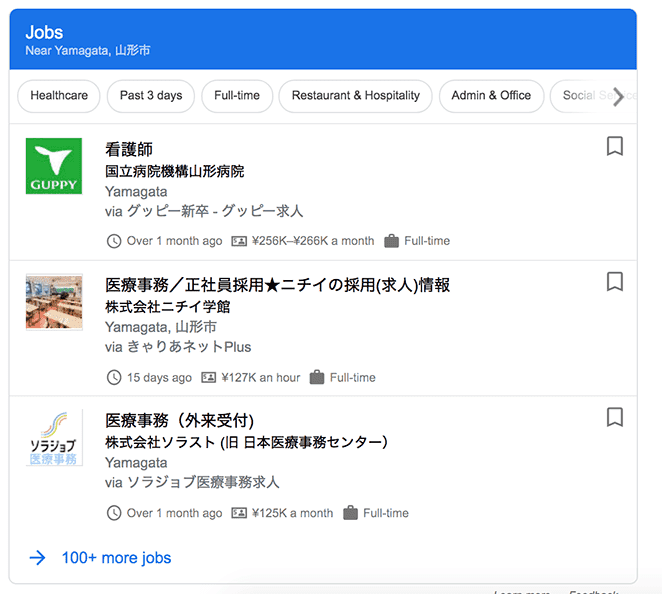
Task: Filter by Restaurant & Hospitality
Action: click(355, 96)
